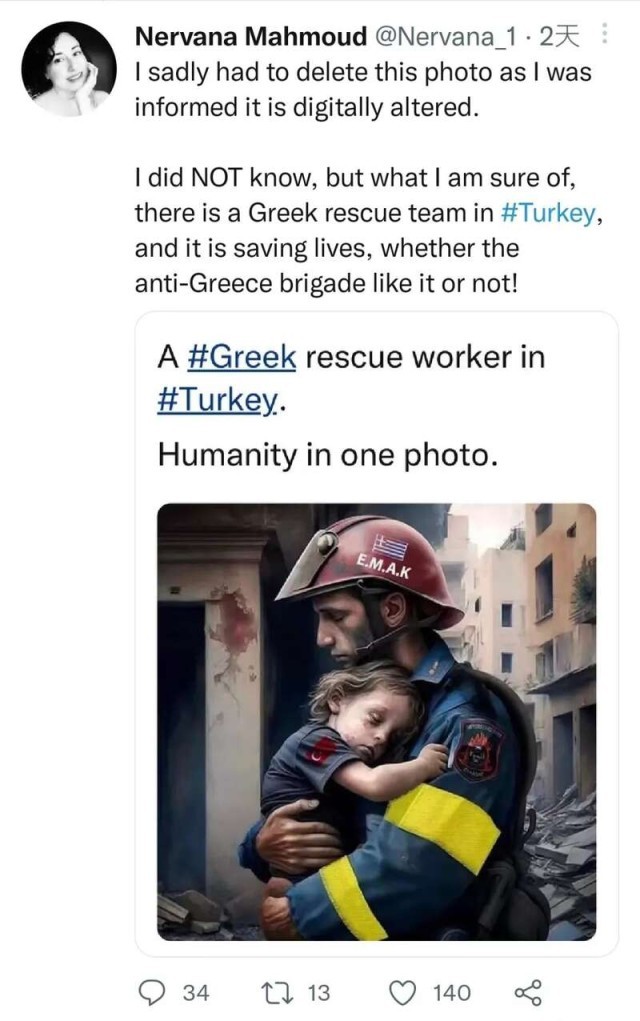This screenshot has height=1021, width=640.
Task: Open the three-dot more options menu
Action: coord(605,34)
